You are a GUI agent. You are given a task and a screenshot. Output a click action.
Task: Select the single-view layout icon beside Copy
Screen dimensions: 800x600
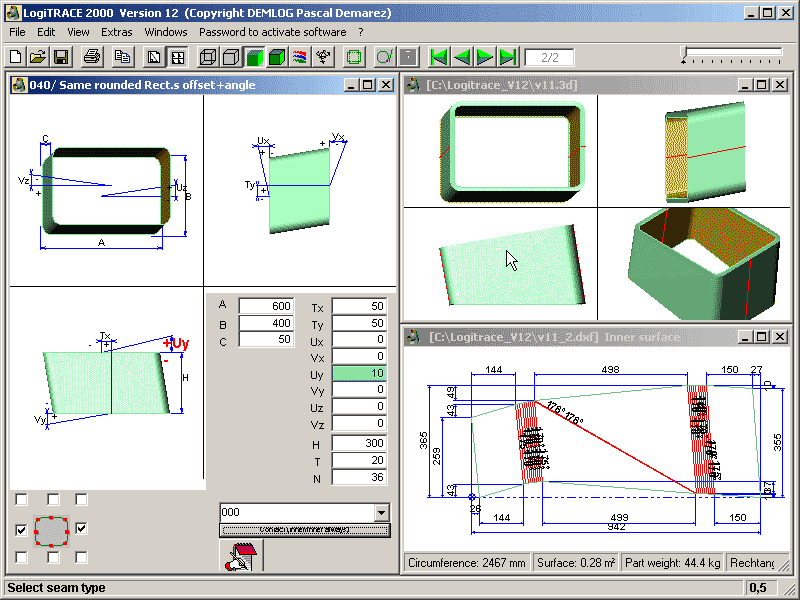tap(154, 57)
